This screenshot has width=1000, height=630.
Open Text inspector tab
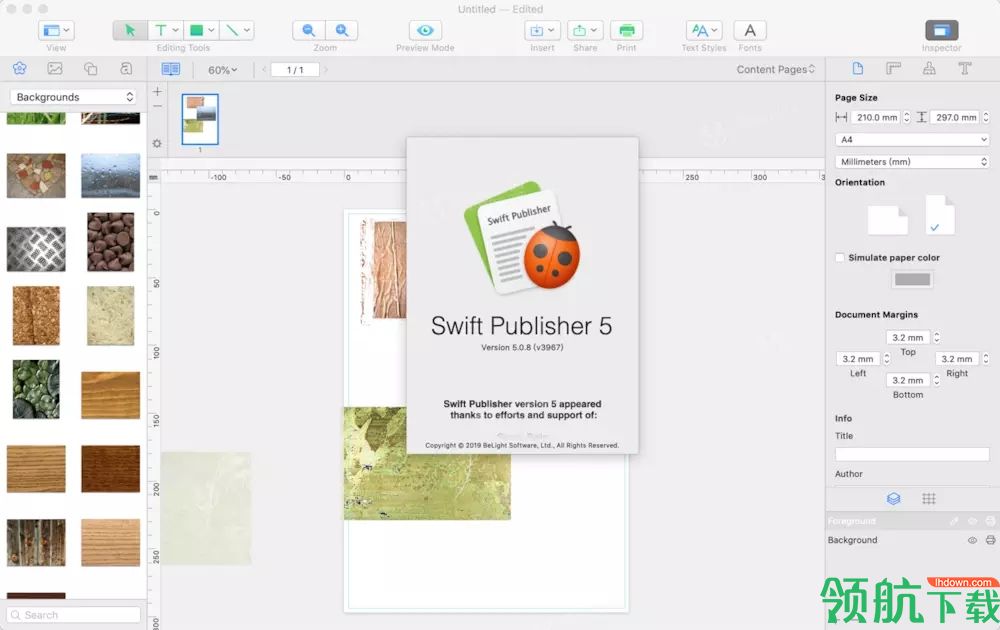(965, 68)
